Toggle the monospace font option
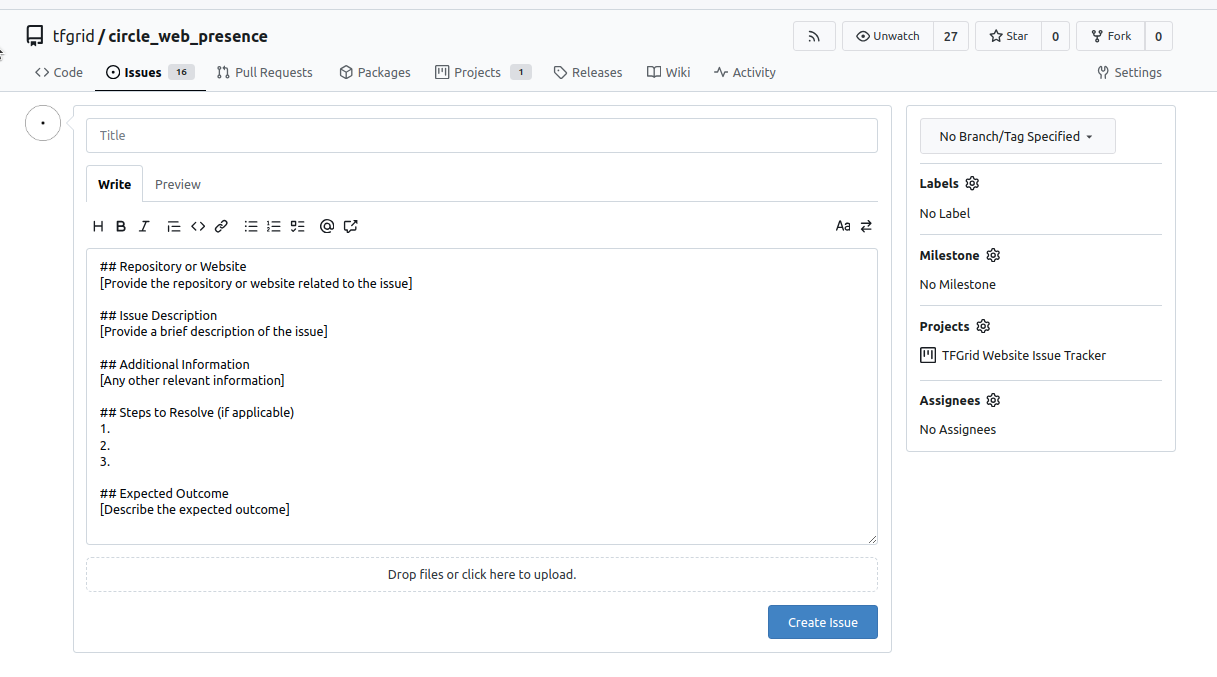 [843, 226]
